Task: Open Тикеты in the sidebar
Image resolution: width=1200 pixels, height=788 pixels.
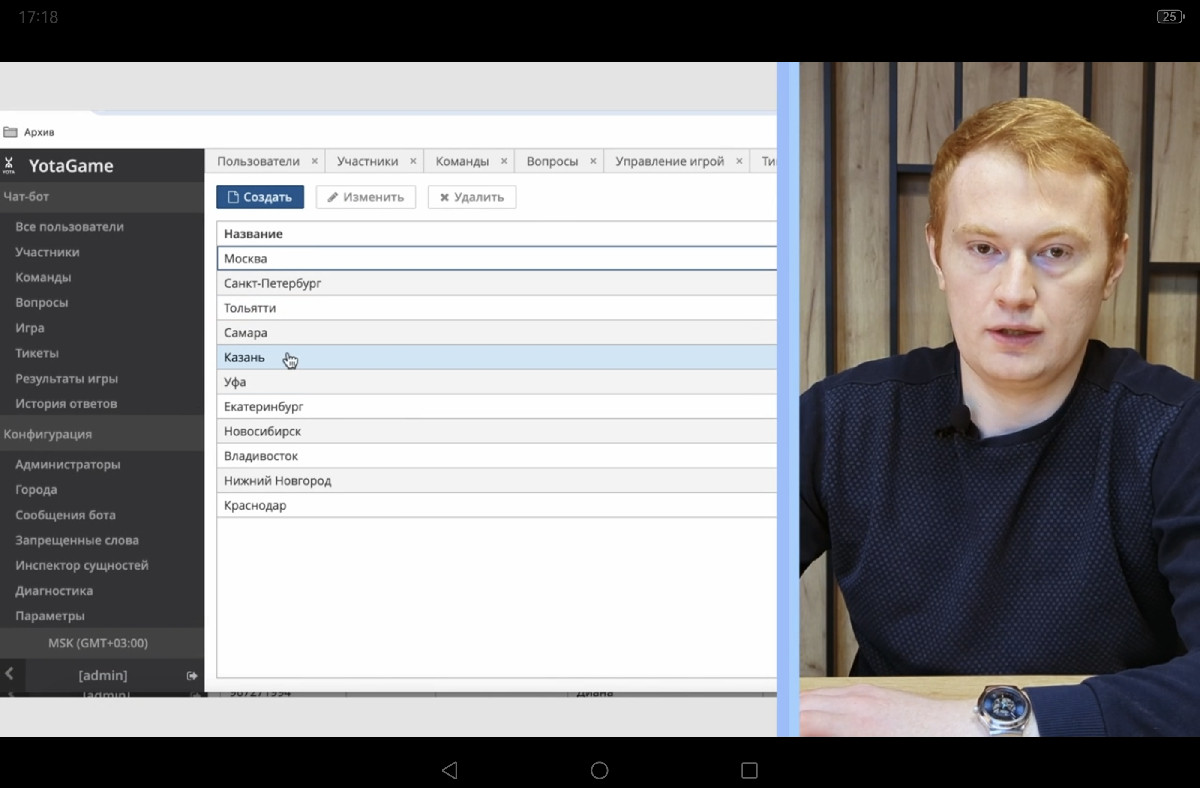Action: pyautogui.click(x=37, y=353)
